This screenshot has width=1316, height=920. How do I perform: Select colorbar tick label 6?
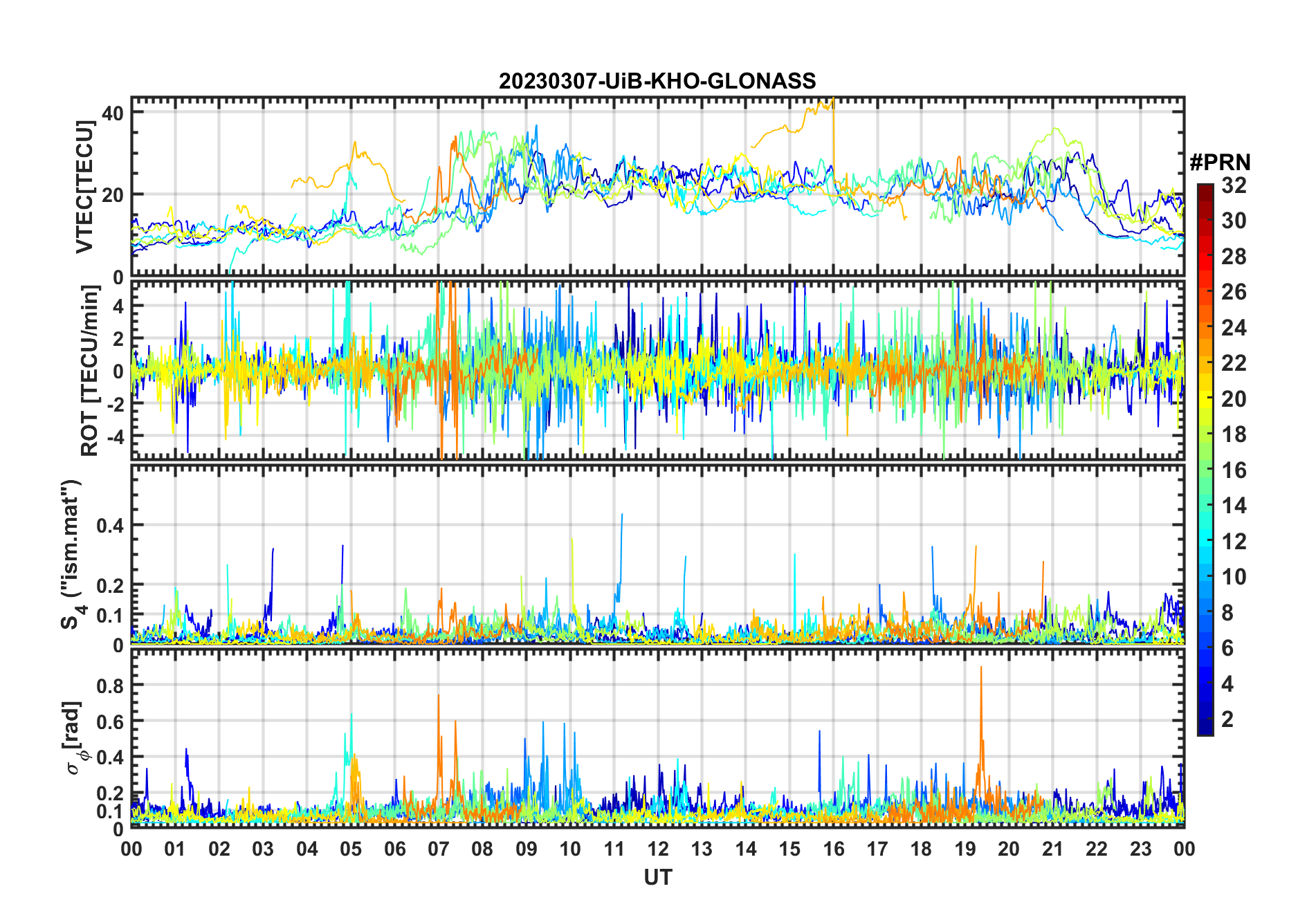pyautogui.click(x=1227, y=648)
